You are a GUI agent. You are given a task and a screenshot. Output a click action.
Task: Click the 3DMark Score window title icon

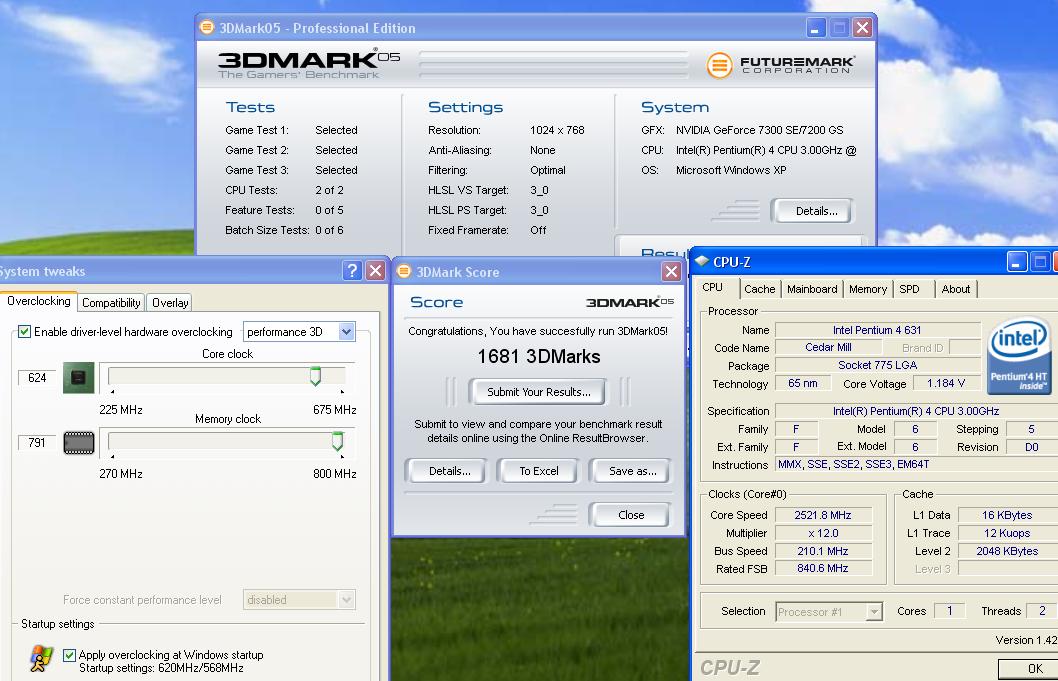click(404, 271)
